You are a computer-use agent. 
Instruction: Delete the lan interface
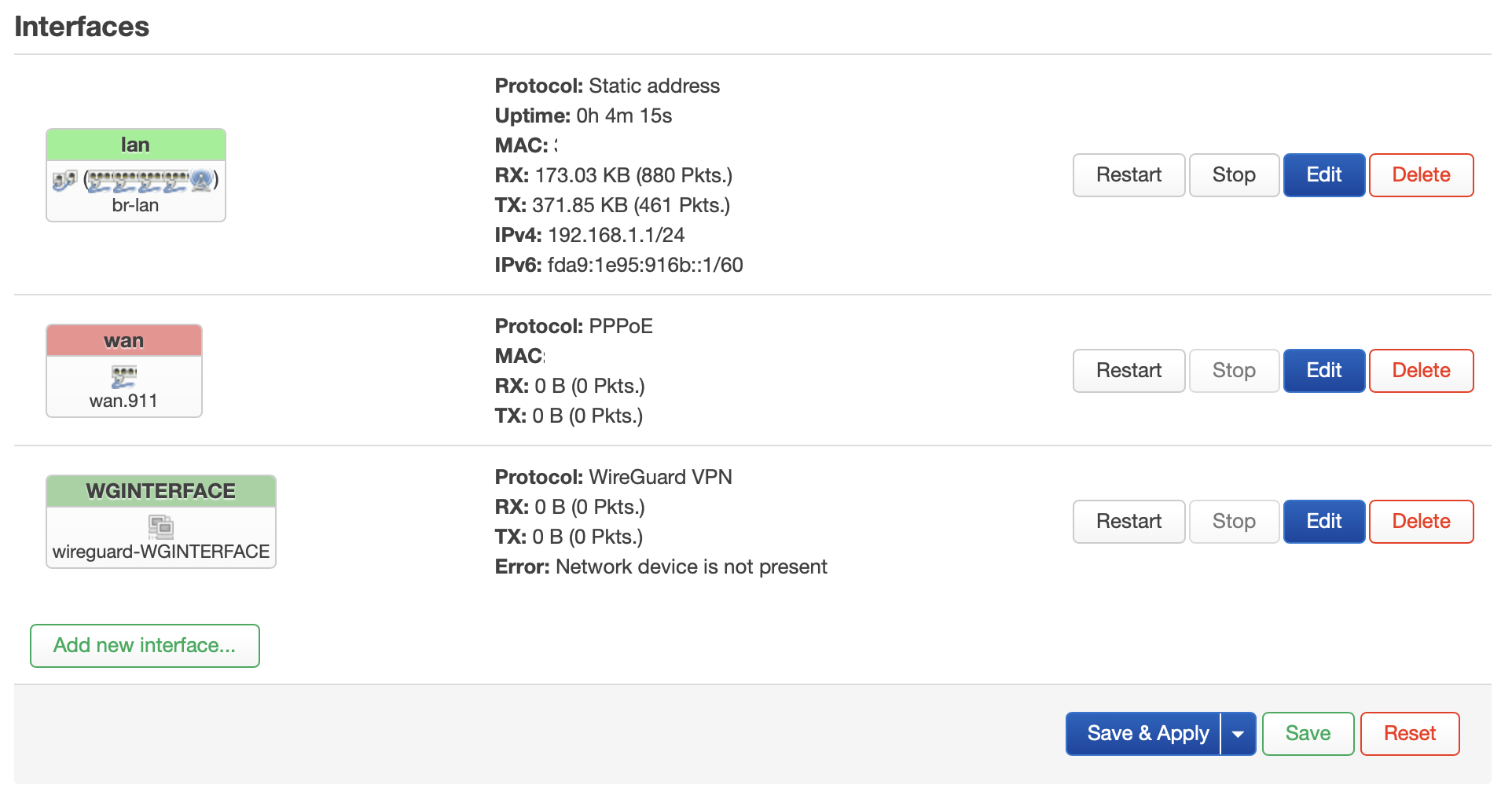pyautogui.click(x=1421, y=175)
